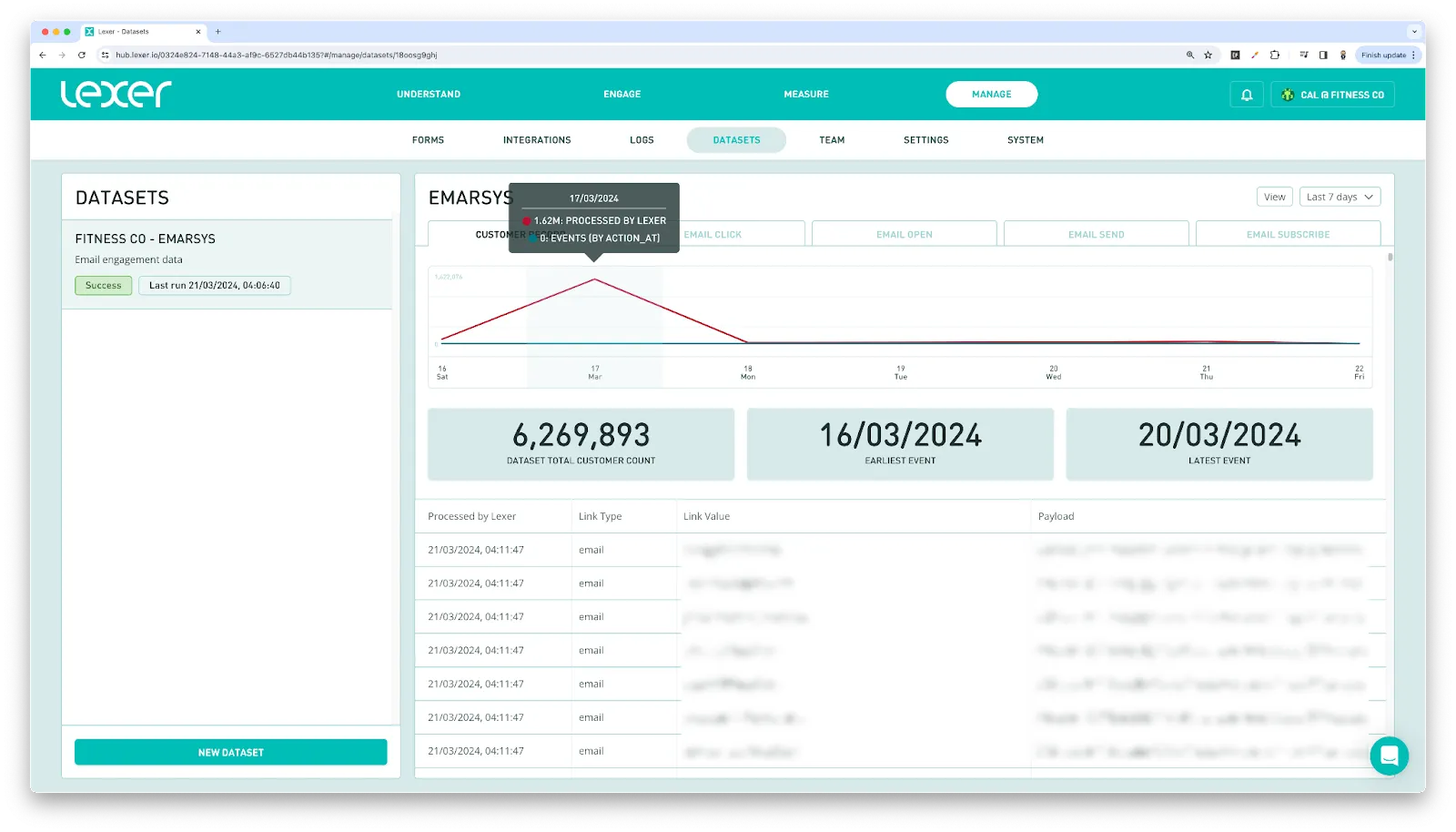Click the 17 Mar peak on chart

click(x=594, y=279)
